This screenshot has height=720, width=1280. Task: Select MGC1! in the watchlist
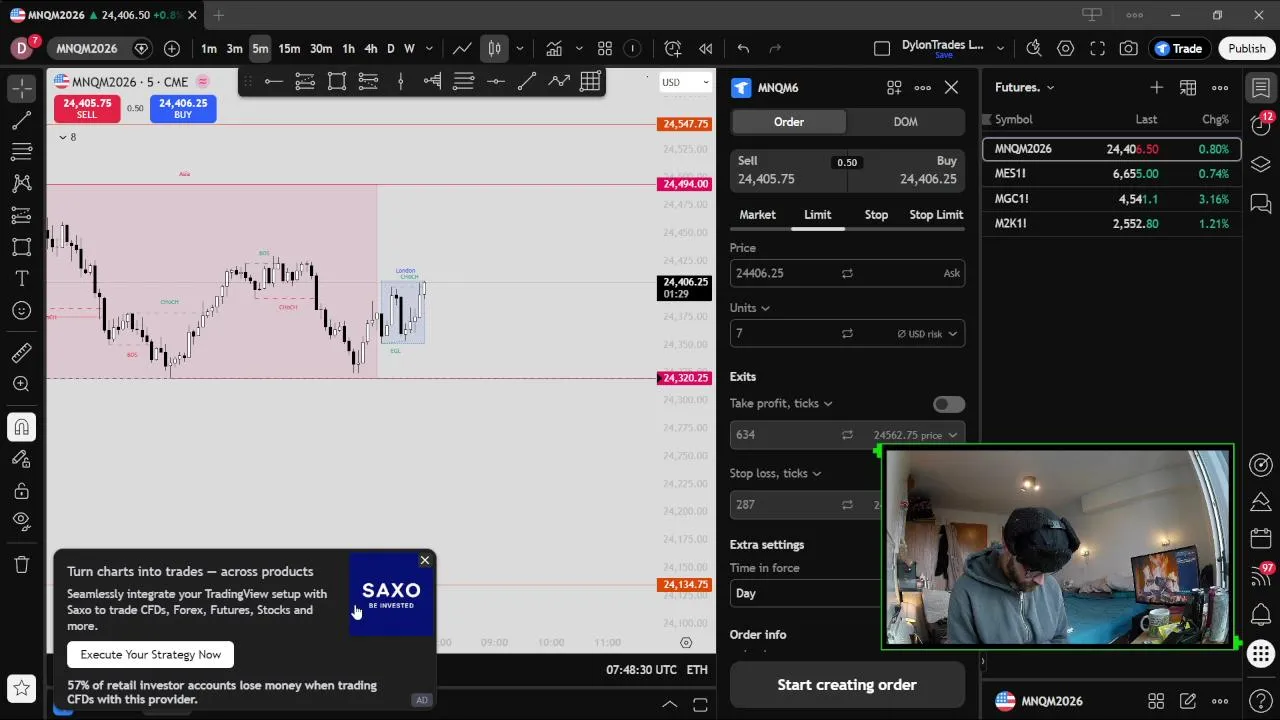(x=1112, y=199)
